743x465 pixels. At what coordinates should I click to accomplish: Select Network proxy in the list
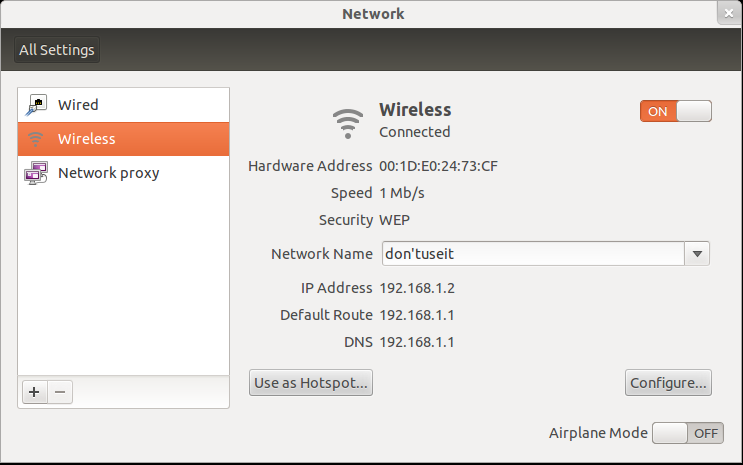108,173
